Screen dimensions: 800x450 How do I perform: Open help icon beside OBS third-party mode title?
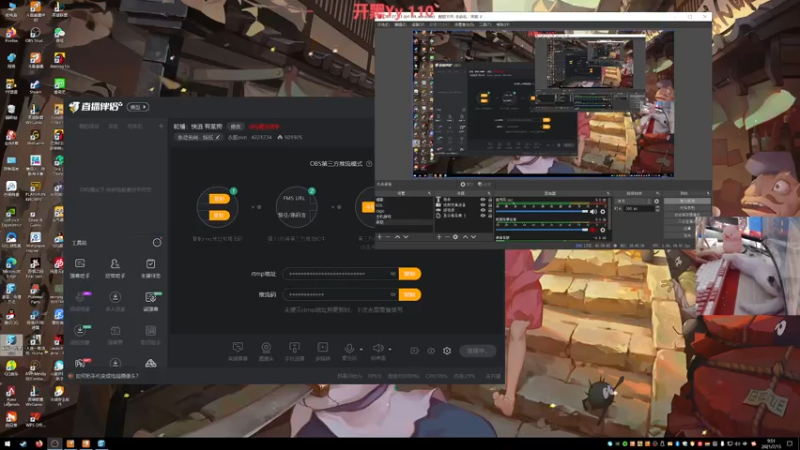coord(369,164)
